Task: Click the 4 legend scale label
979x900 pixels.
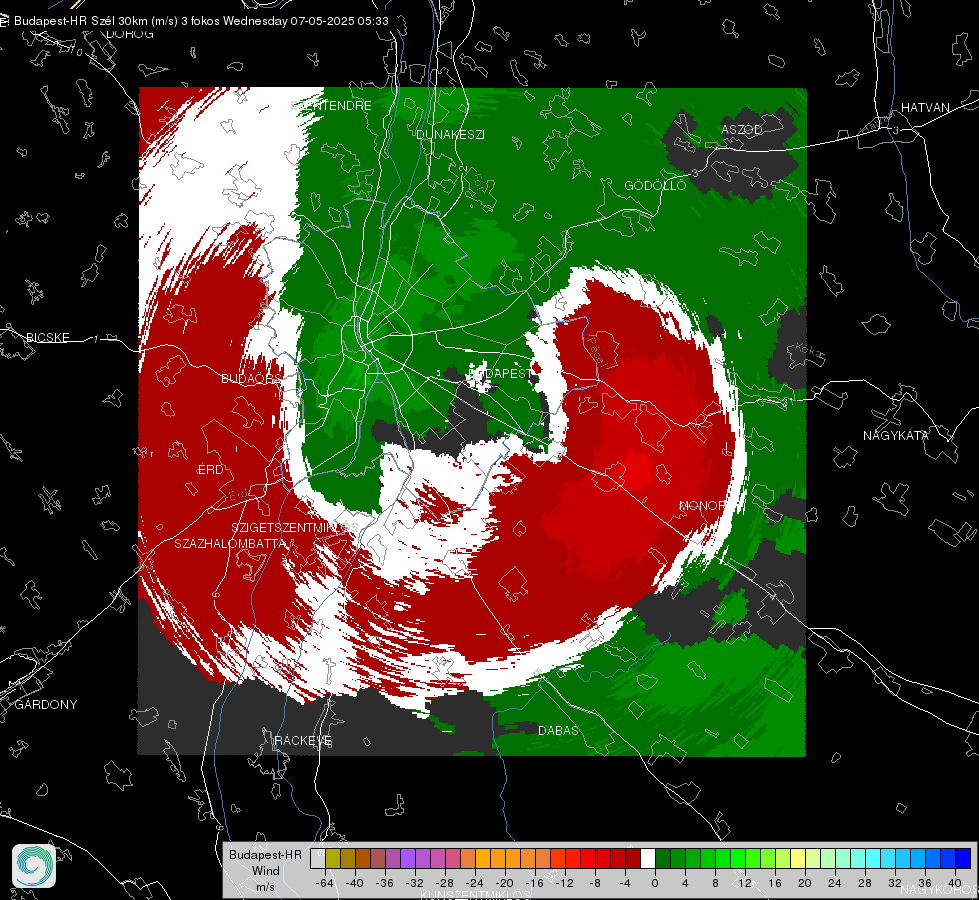Action: tap(685, 883)
